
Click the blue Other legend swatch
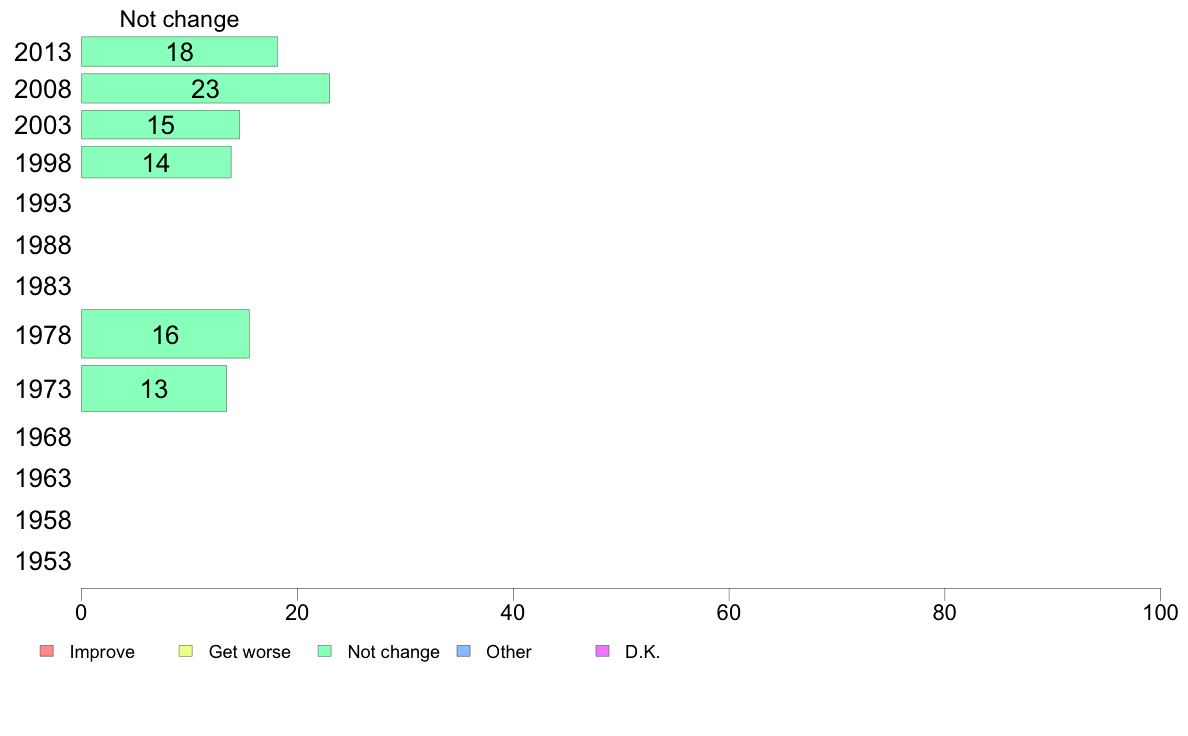click(464, 651)
